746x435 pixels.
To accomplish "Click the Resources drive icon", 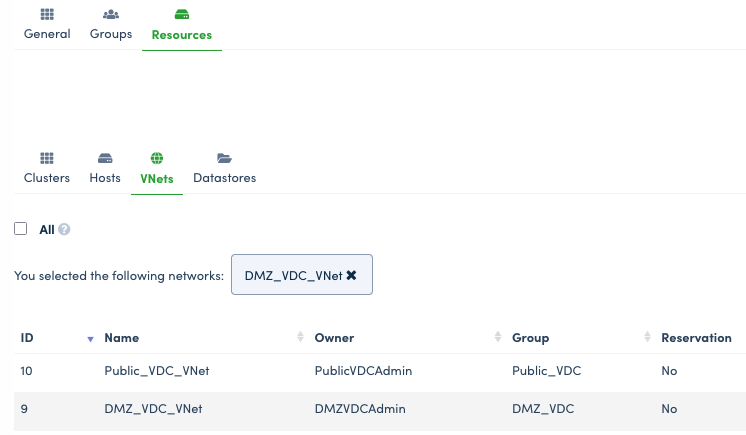I will click(x=181, y=16).
